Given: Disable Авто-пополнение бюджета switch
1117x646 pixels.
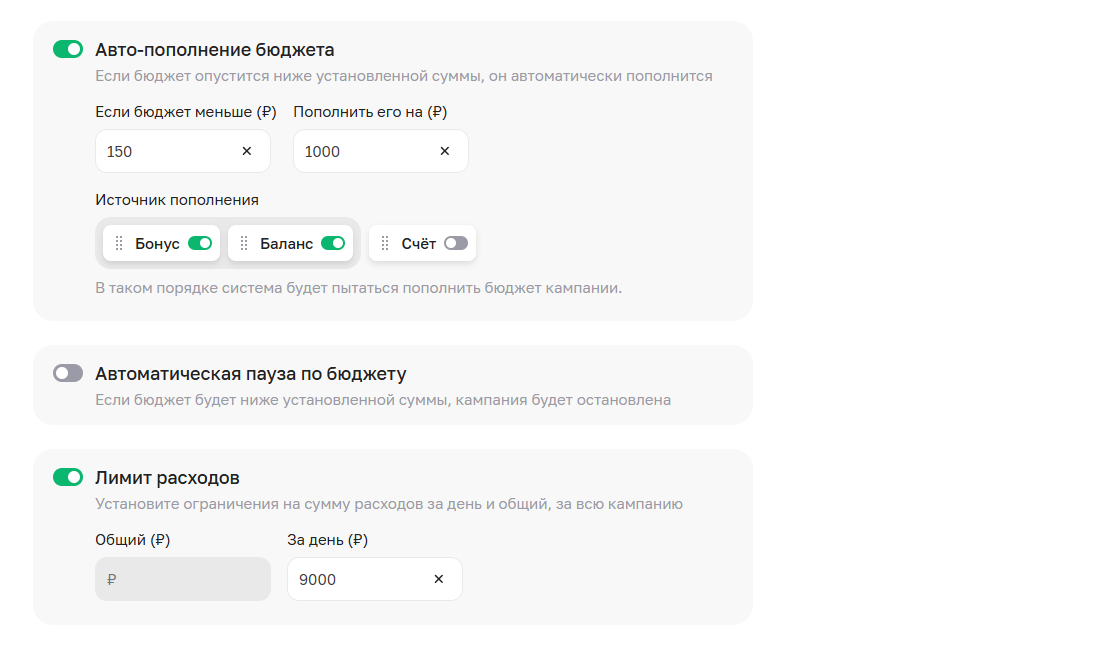Looking at the screenshot, I should click(x=68, y=49).
